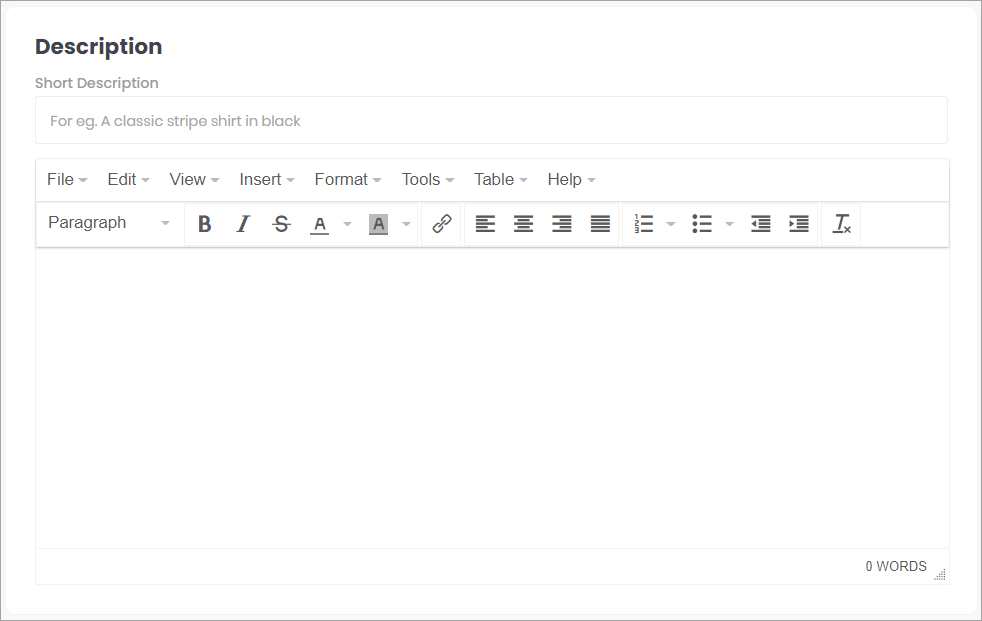Open the Paragraph format dropdown
Viewport: 982px width, 621px height.
click(x=109, y=223)
